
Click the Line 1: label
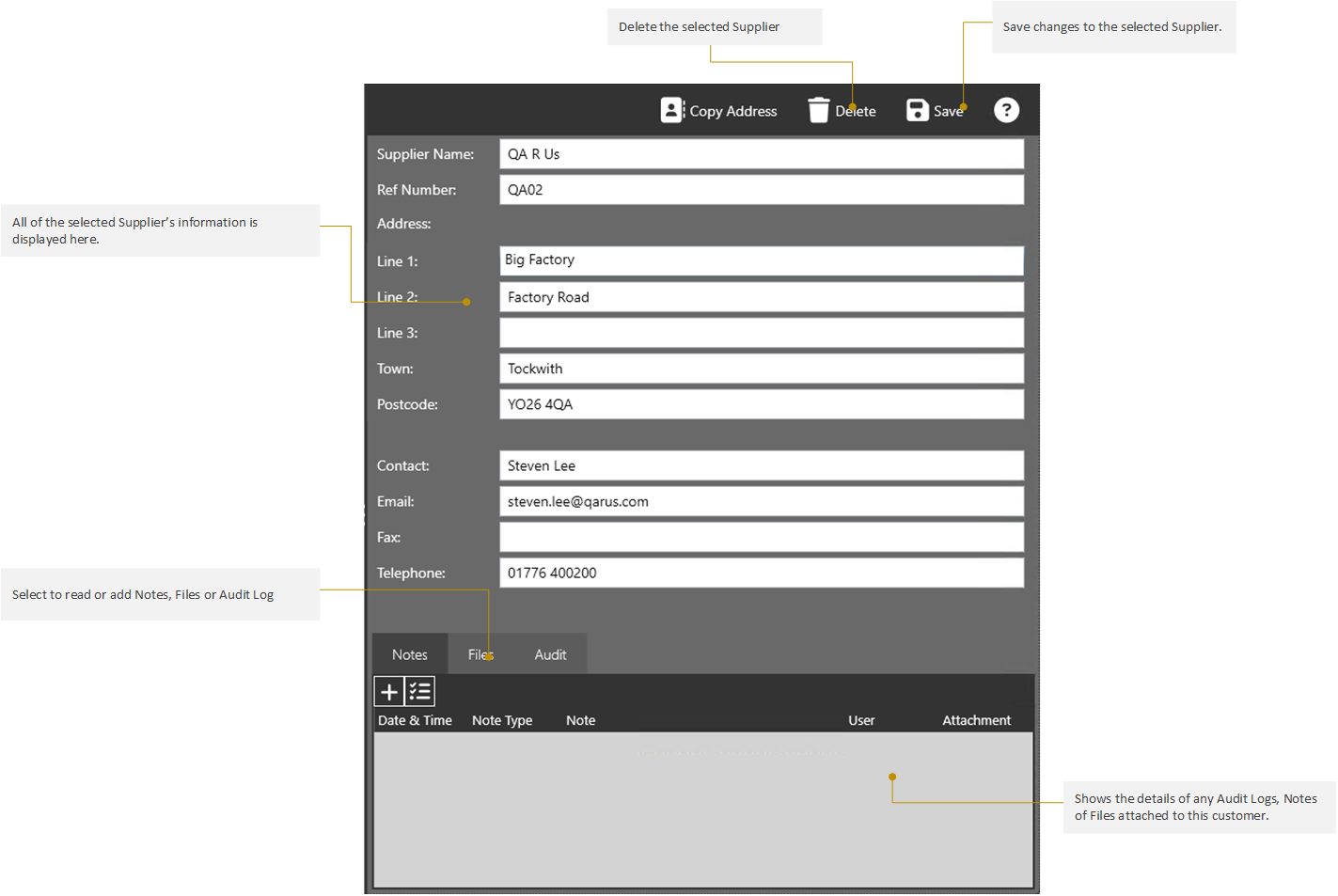[397, 261]
